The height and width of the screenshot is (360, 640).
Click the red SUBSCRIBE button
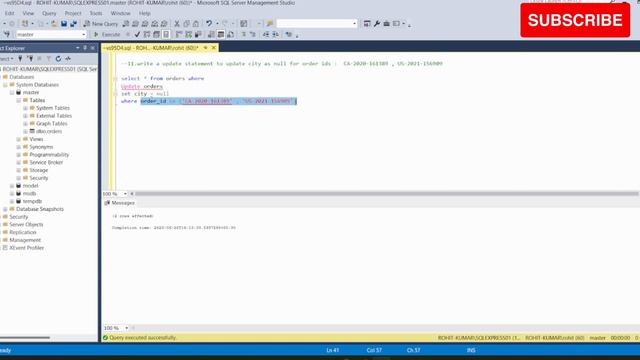[x=575, y=20]
